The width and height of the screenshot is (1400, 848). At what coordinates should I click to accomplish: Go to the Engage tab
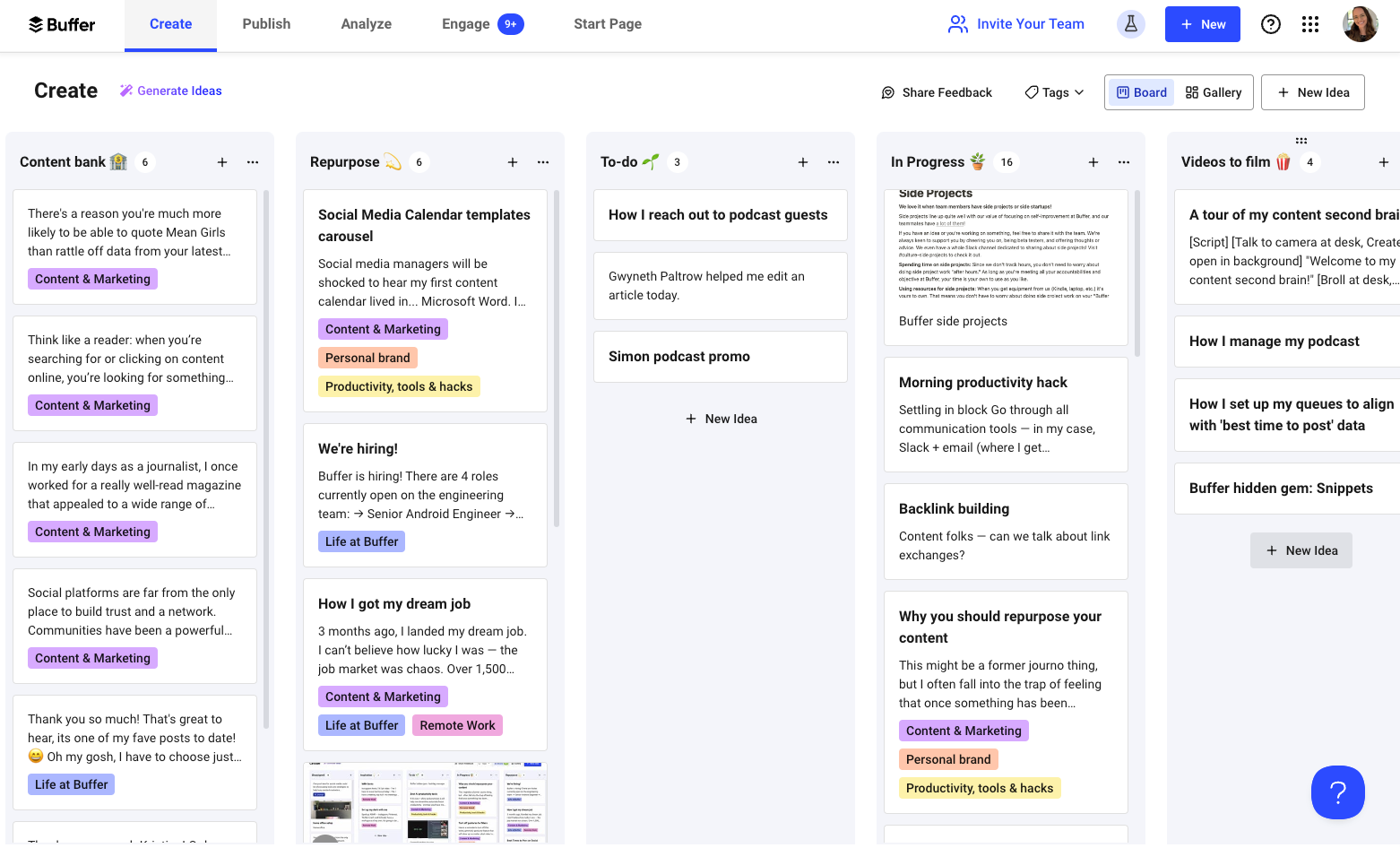tap(482, 24)
